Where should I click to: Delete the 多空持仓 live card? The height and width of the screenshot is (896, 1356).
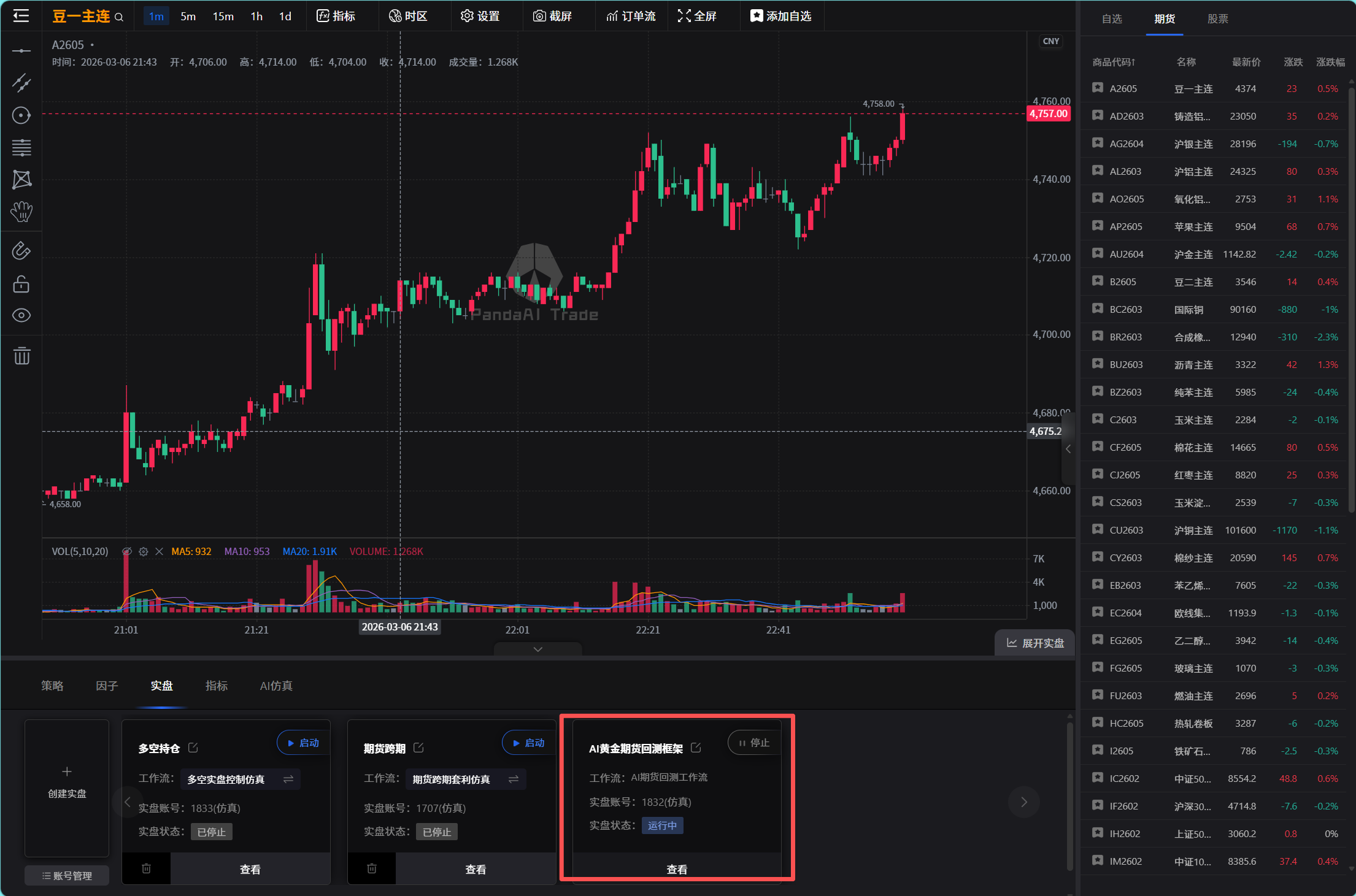(x=147, y=868)
